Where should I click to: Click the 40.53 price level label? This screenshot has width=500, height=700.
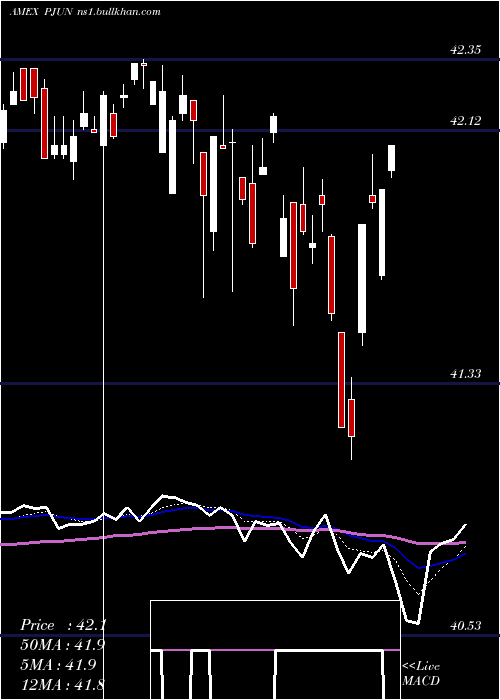click(465, 626)
